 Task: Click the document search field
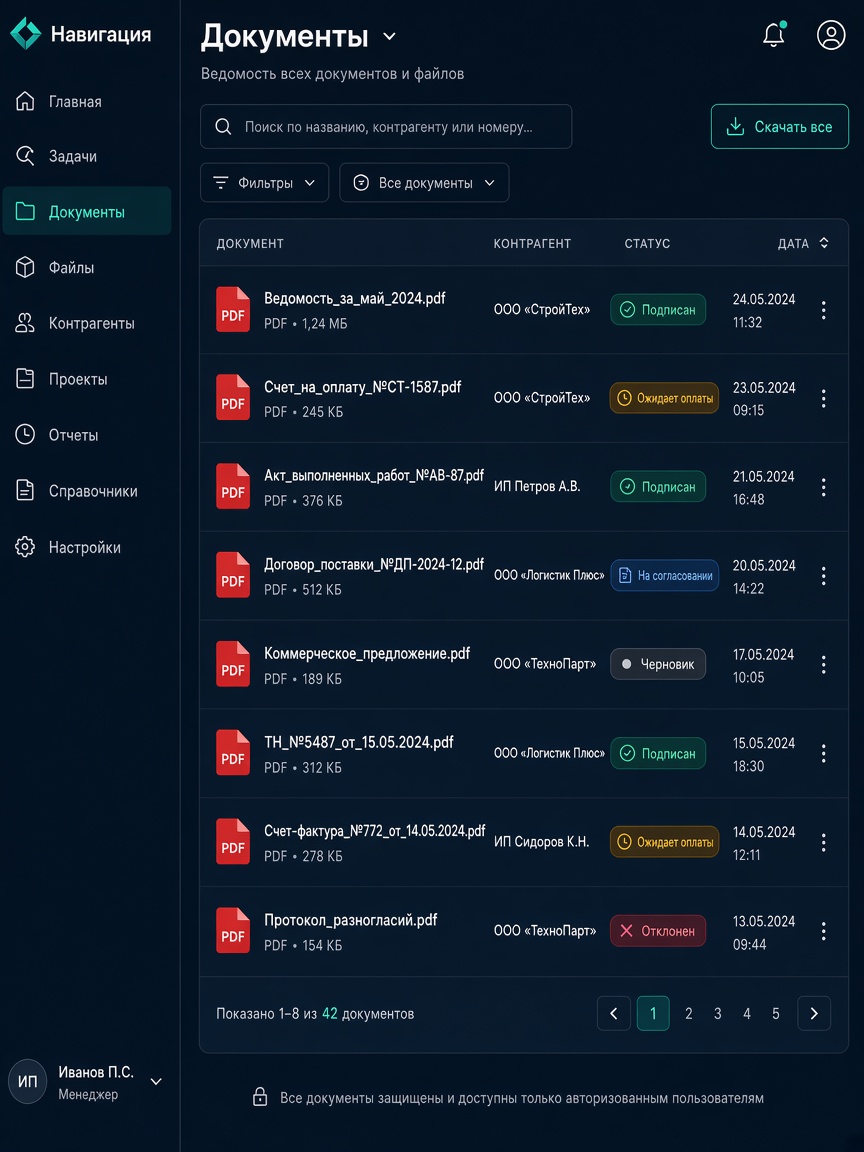[x=386, y=126]
